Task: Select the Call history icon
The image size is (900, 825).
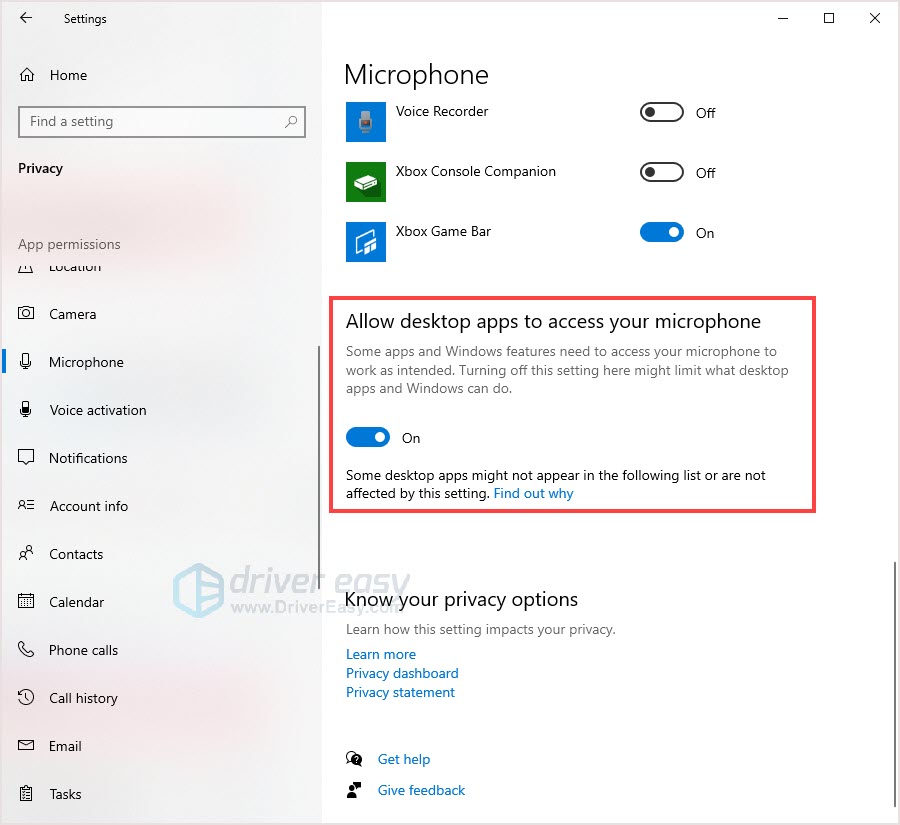Action: click(x=26, y=697)
